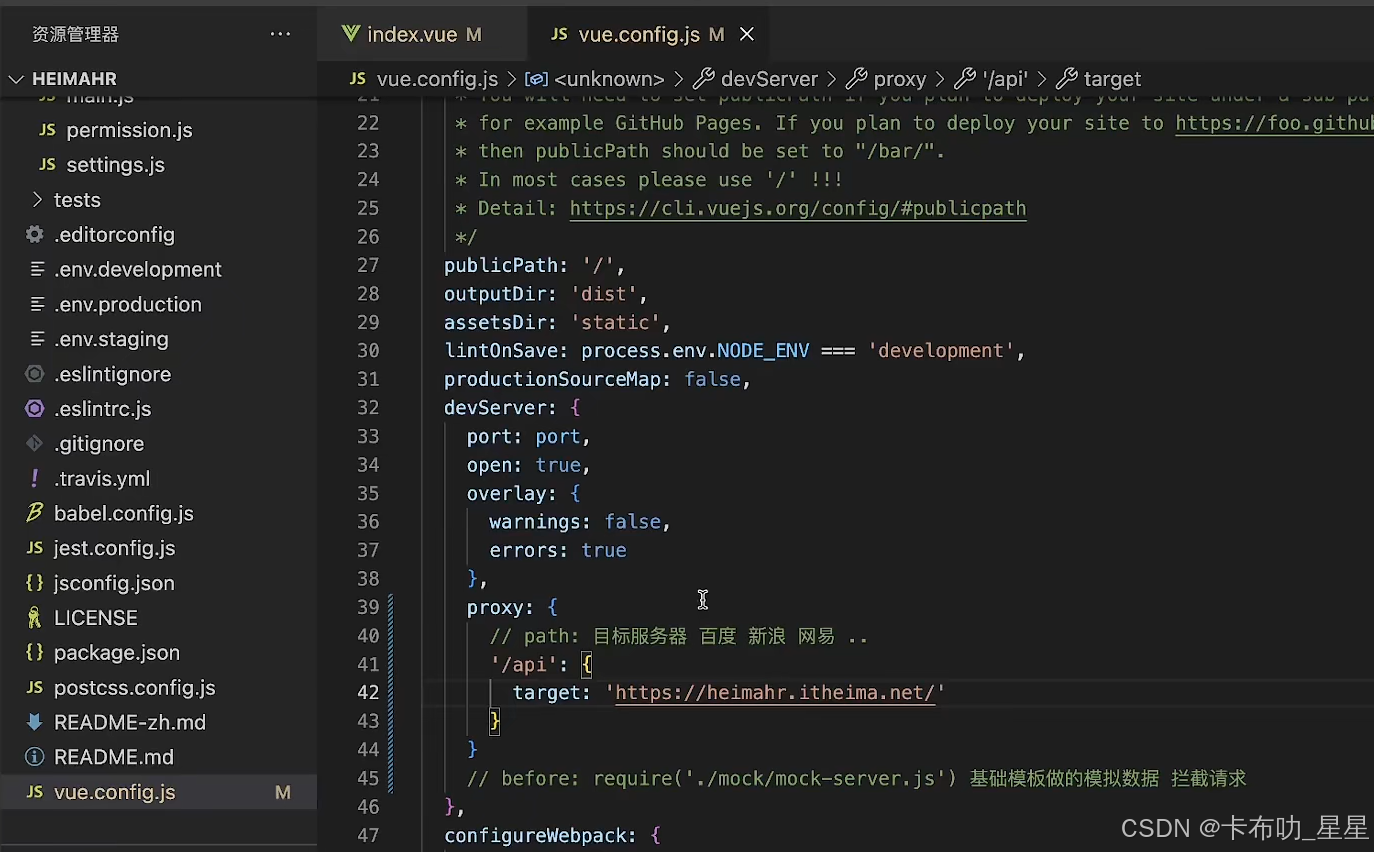Click the devServer breadcrumb segment
Viewport: 1374px width, 852px height.
click(769, 79)
